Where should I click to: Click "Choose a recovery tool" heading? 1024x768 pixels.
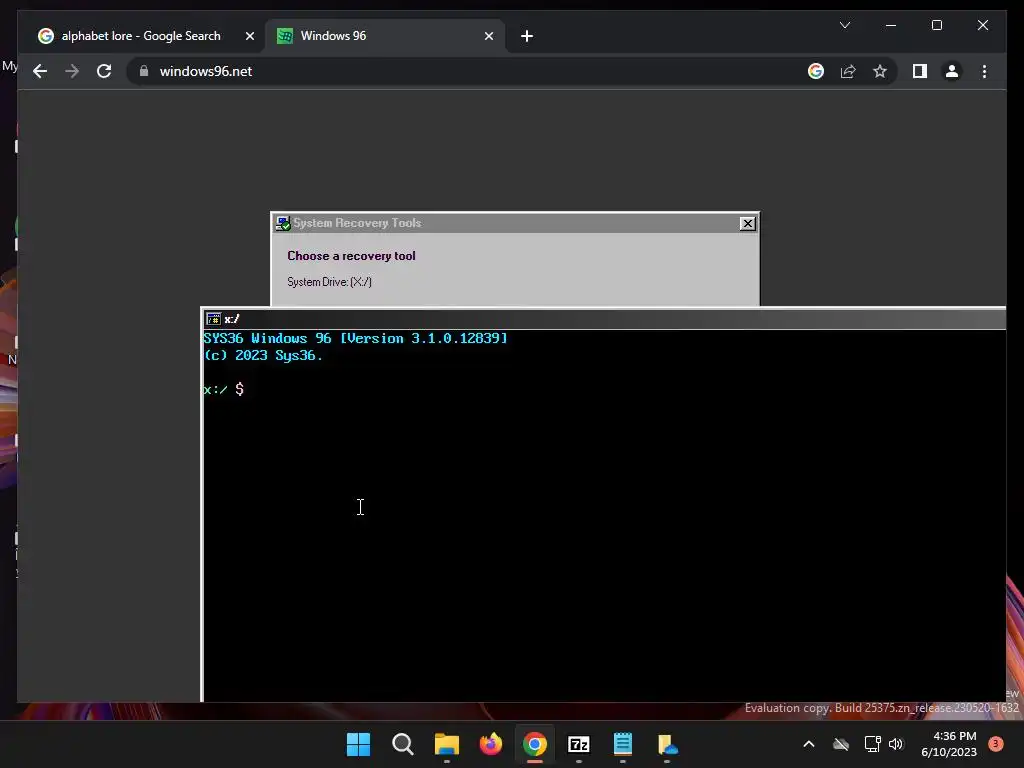pos(351,256)
